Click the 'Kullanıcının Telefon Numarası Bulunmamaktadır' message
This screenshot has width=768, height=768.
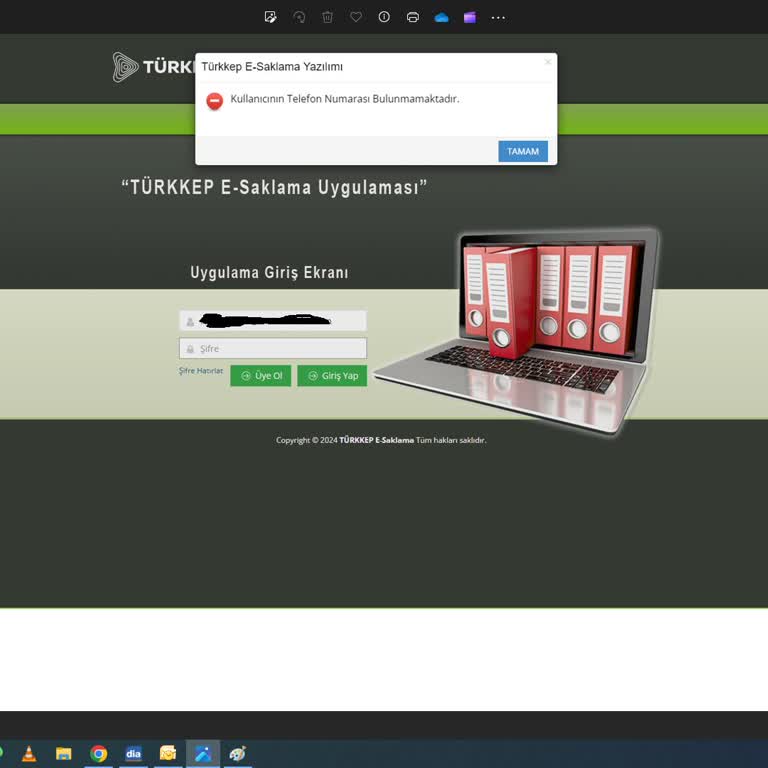(345, 98)
